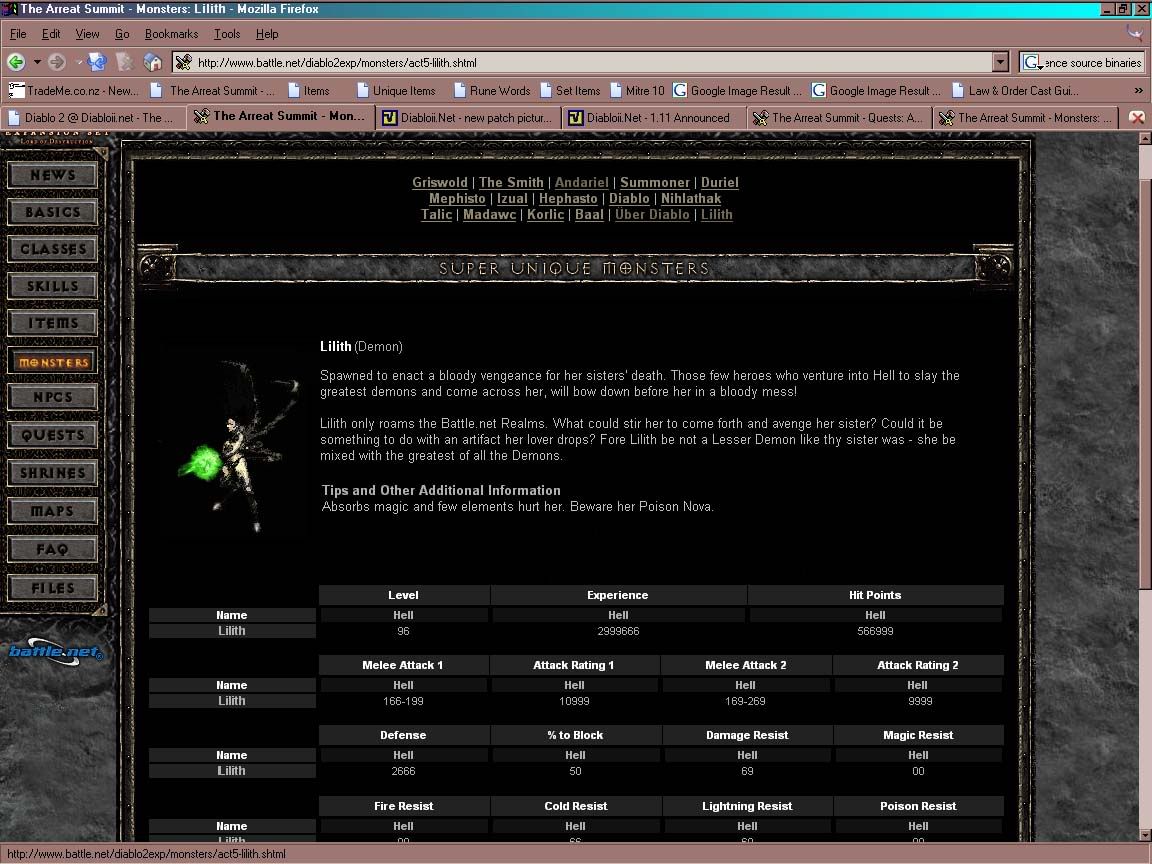Open the Go menu

click(122, 34)
